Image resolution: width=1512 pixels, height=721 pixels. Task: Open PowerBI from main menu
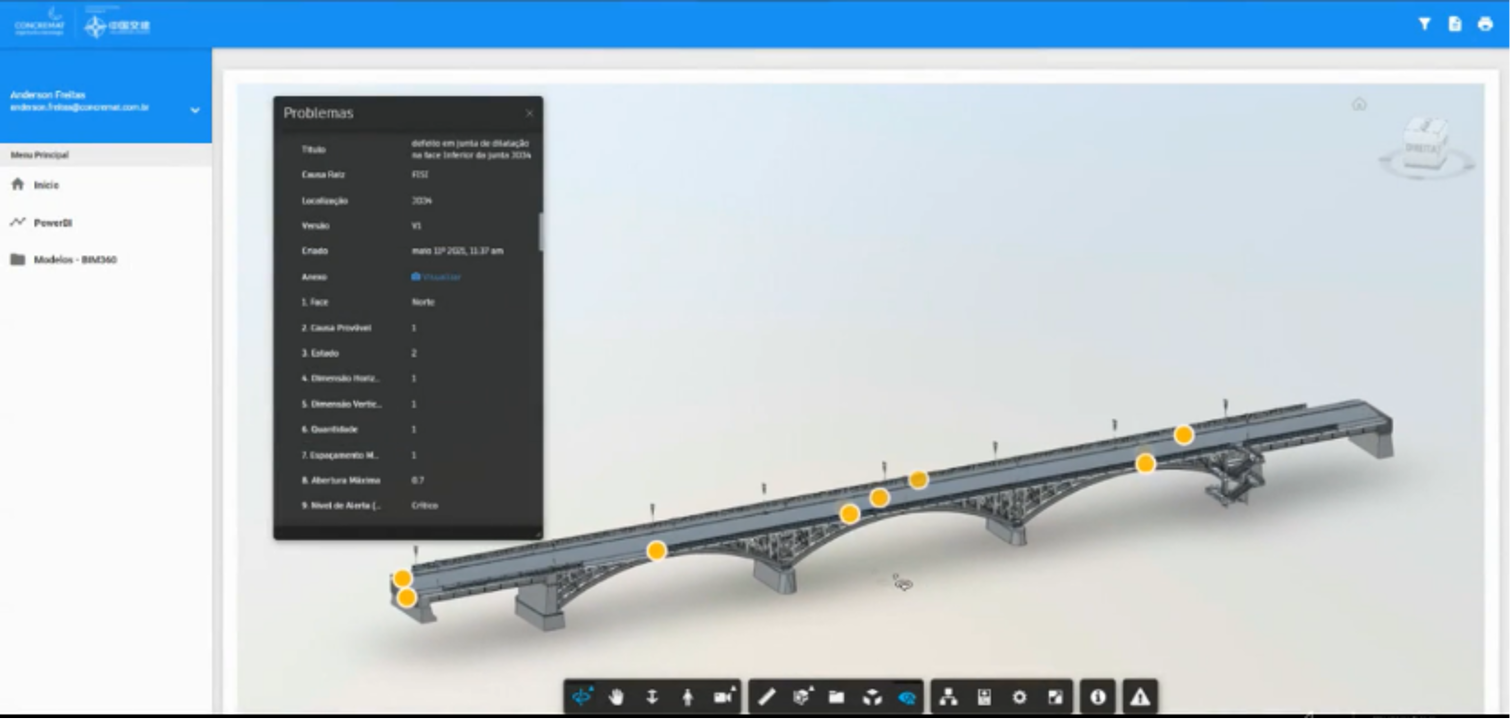pyautogui.click(x=52, y=223)
